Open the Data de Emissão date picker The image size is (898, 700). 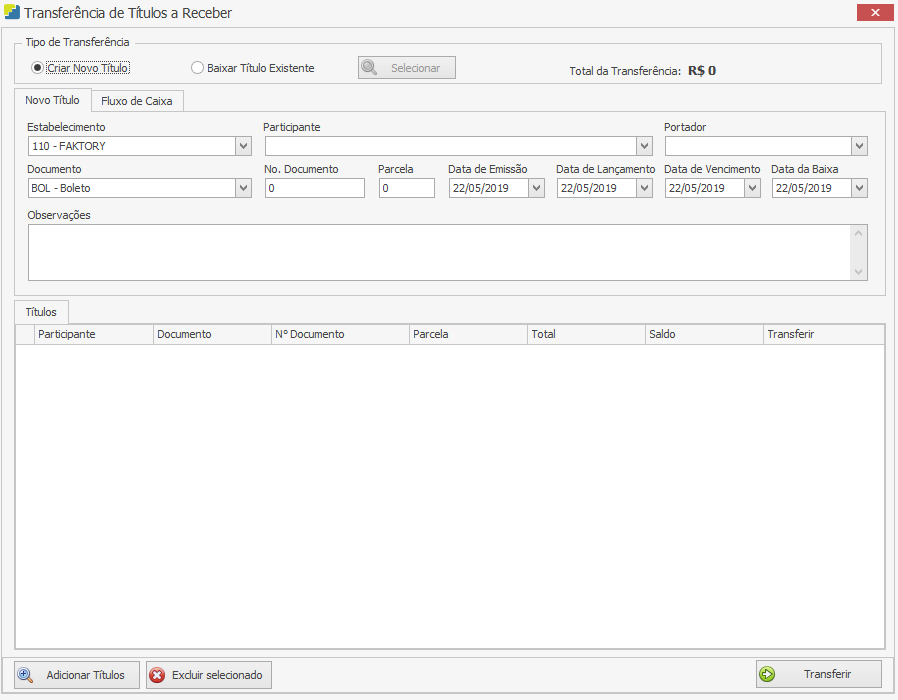point(536,188)
